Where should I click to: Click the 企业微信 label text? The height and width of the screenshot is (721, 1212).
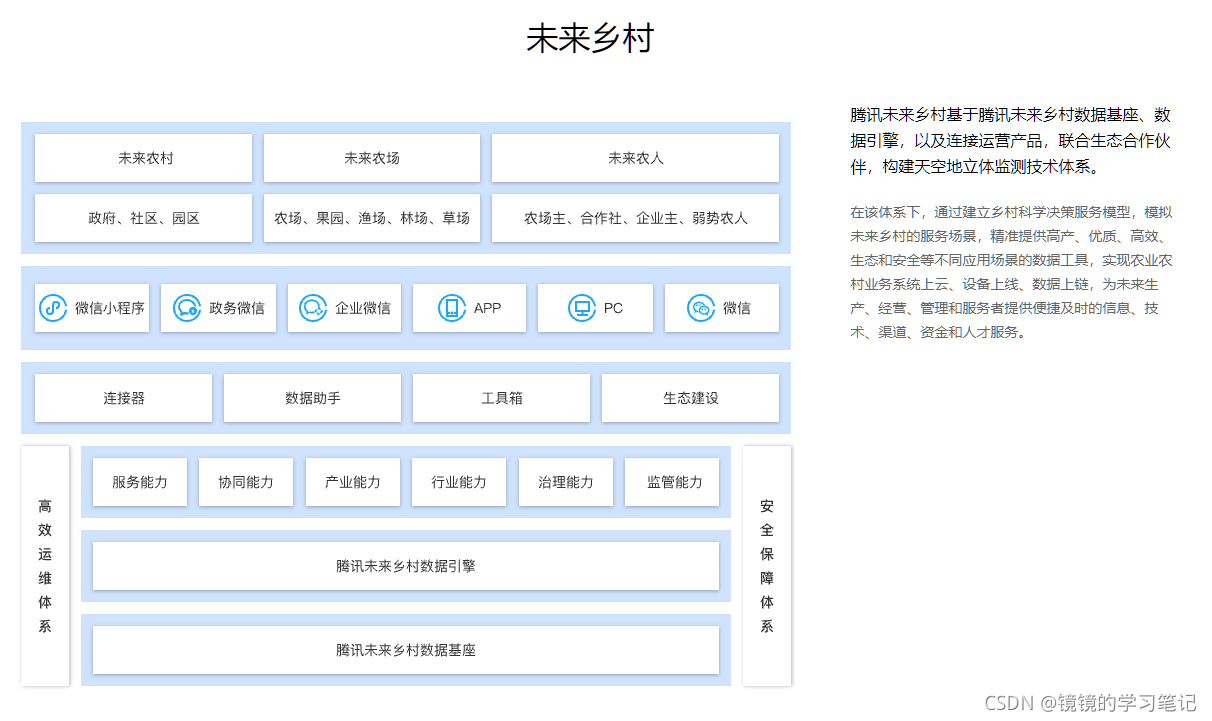(363, 308)
